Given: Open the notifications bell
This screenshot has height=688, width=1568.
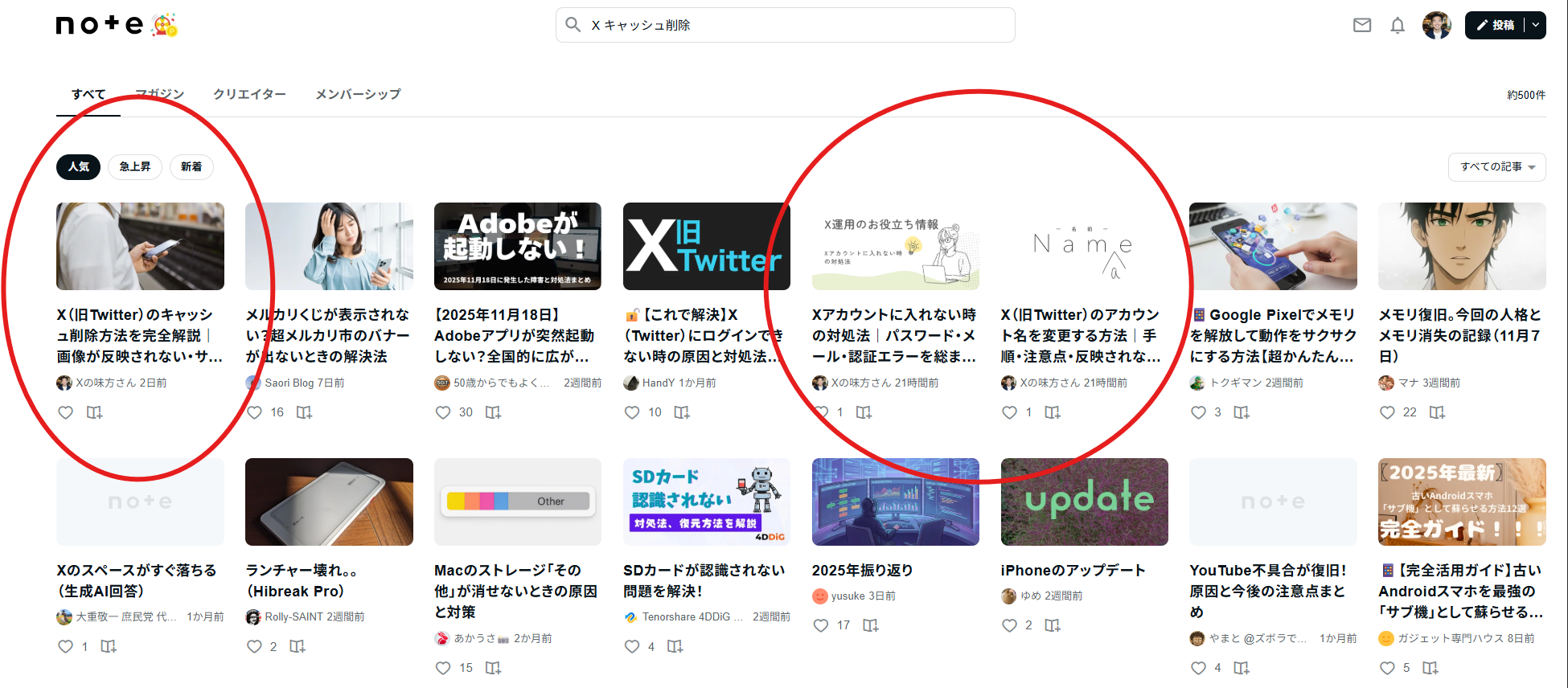Looking at the screenshot, I should pos(1398,26).
